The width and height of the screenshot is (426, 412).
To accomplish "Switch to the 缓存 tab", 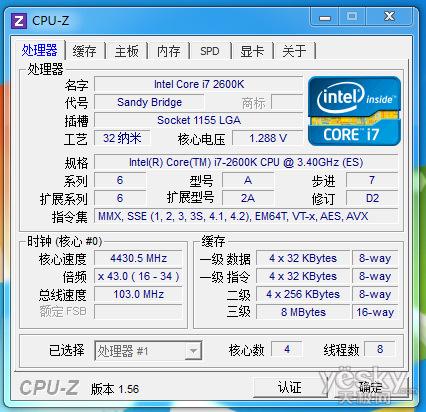I will [84, 51].
